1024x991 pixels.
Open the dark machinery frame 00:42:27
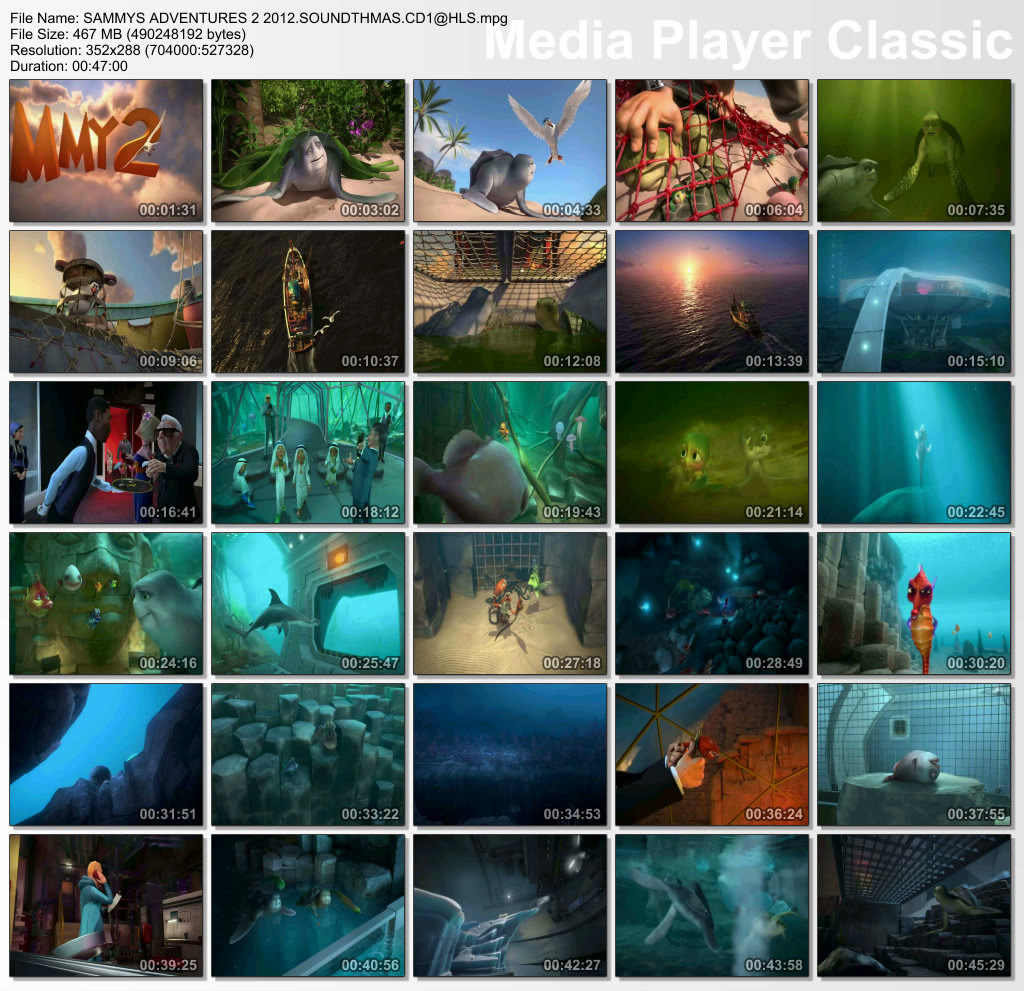(x=510, y=905)
